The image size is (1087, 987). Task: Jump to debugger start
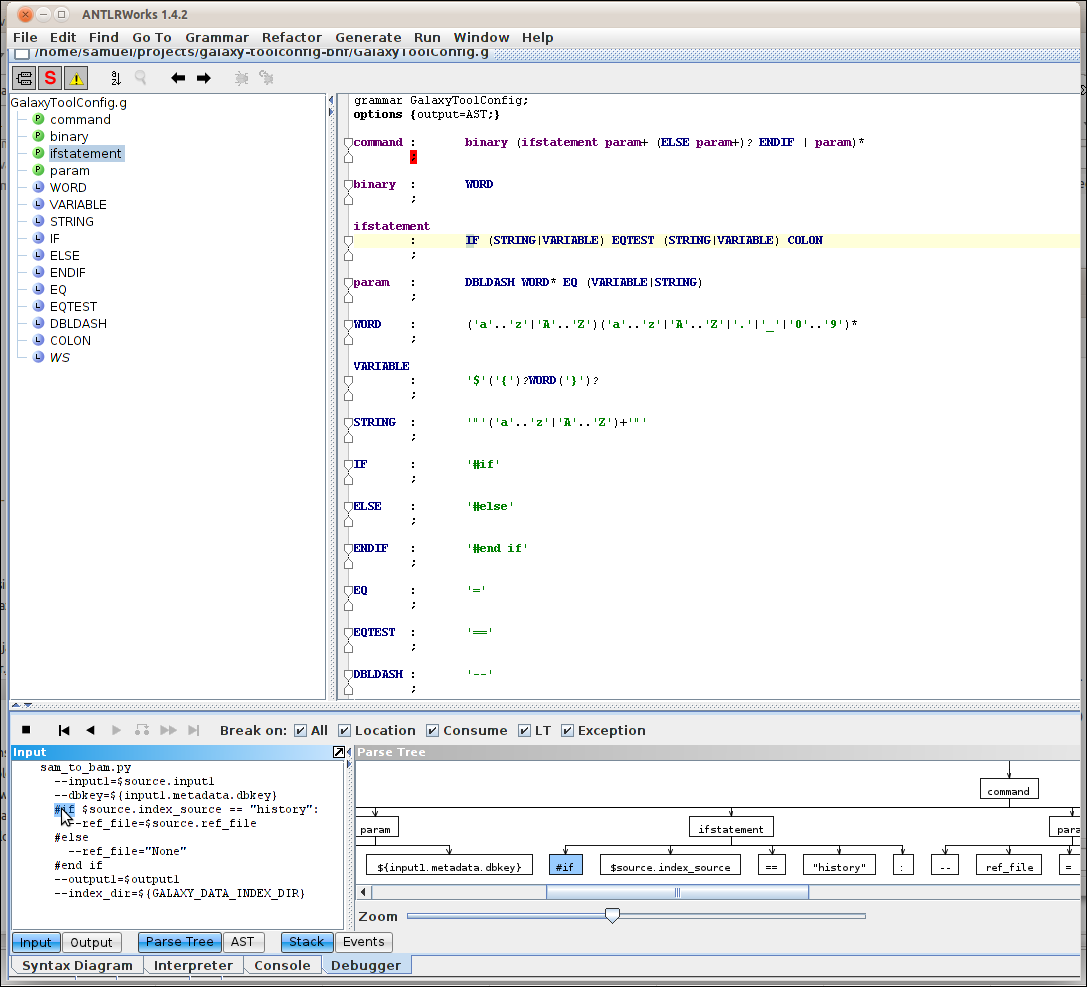(64, 730)
